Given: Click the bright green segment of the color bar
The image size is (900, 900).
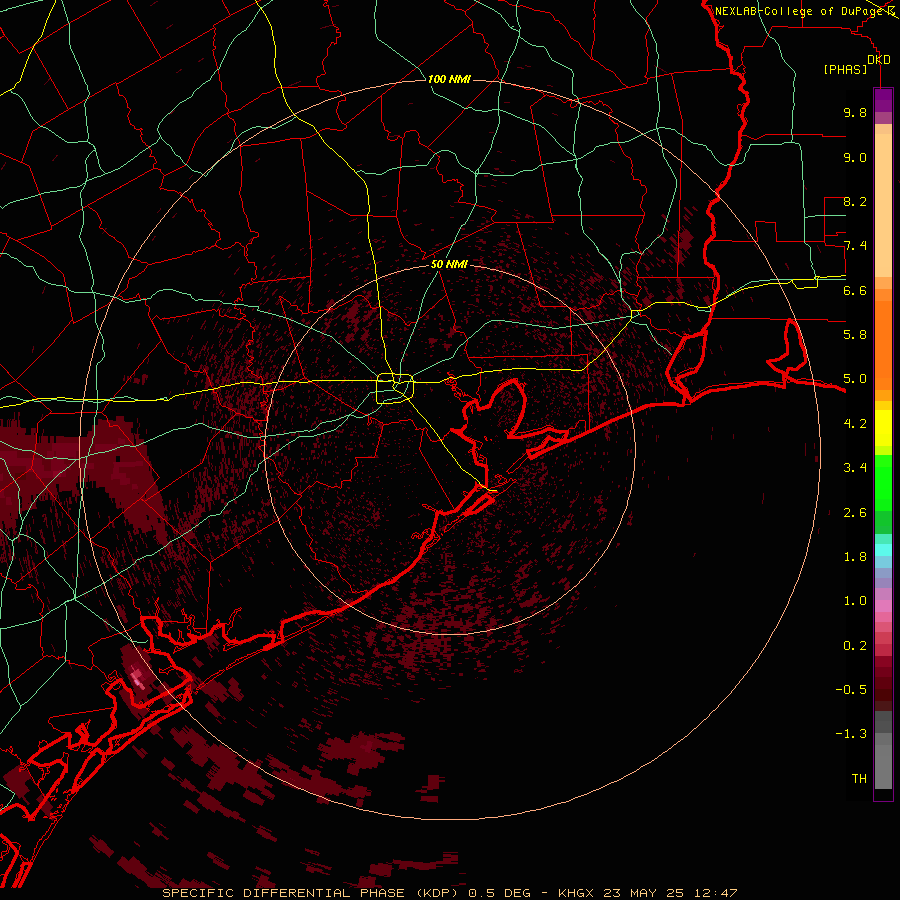Looking at the screenshot, I should coord(883,482).
